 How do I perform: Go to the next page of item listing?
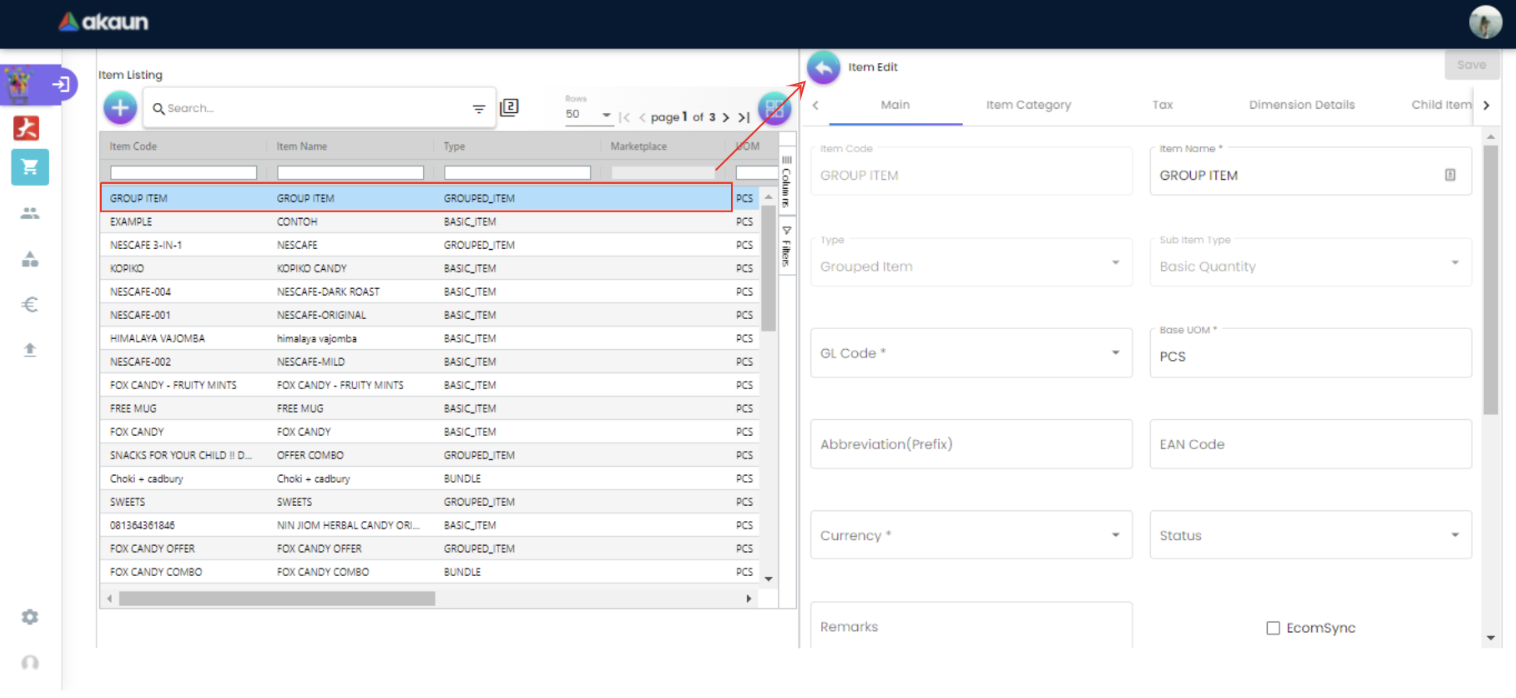point(726,117)
